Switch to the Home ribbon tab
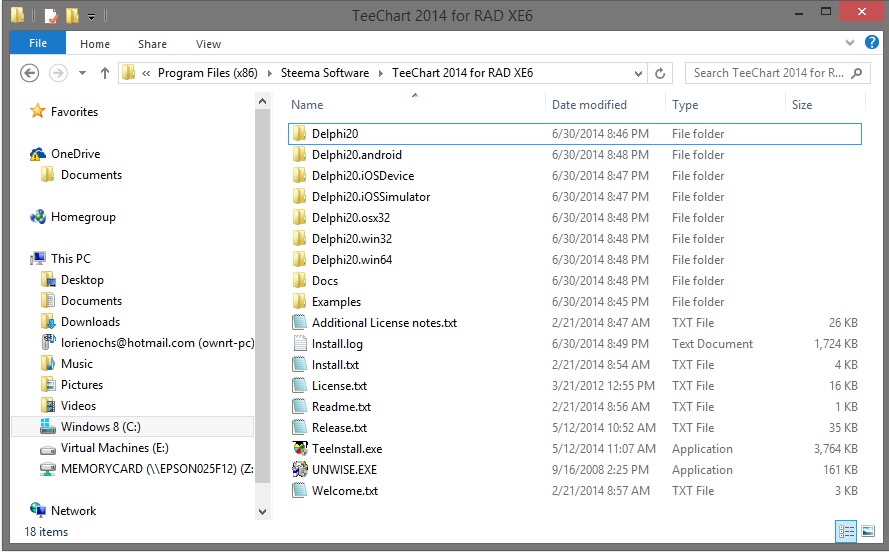 pos(95,44)
